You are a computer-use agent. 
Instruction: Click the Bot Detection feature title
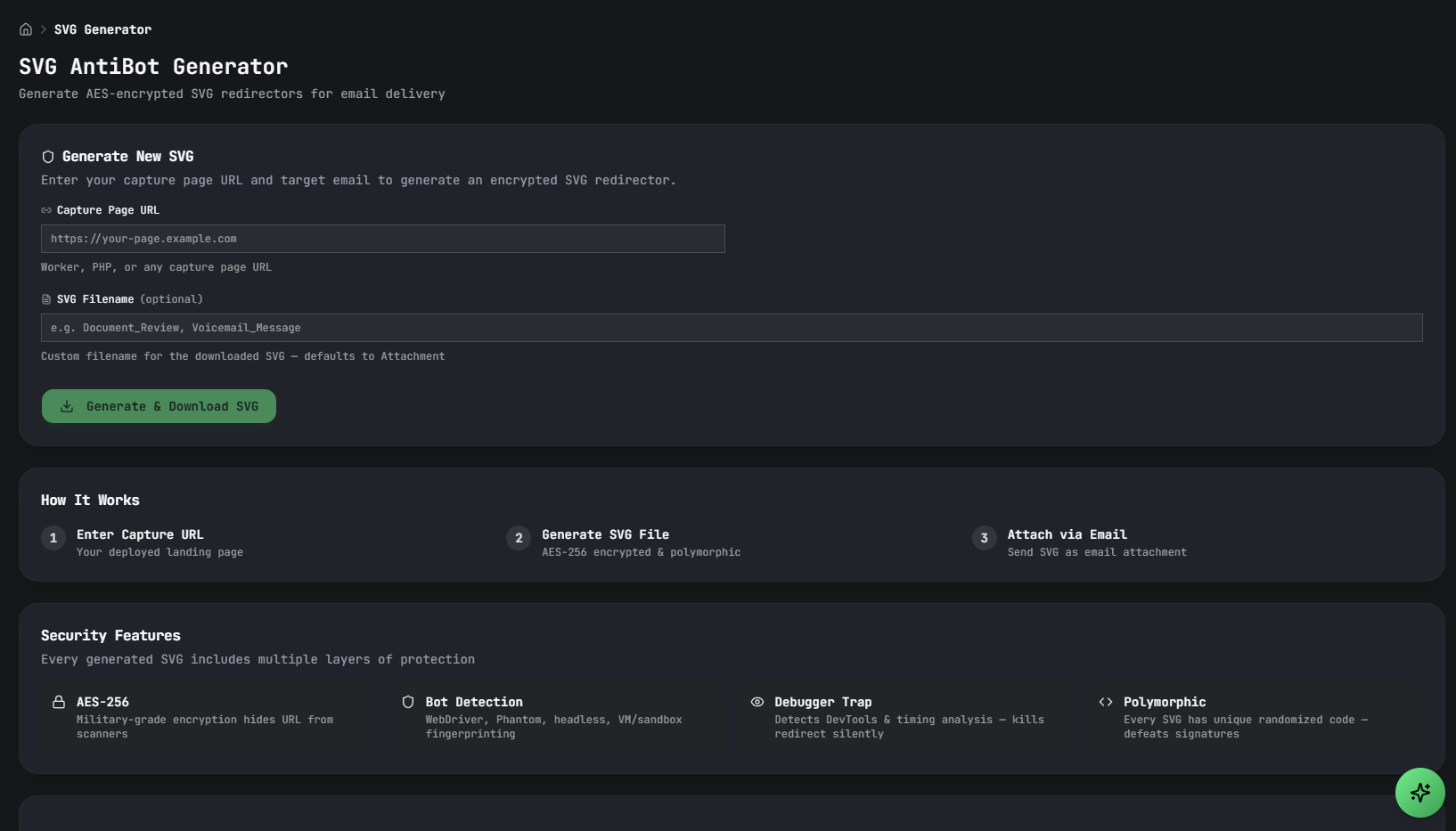coord(474,702)
